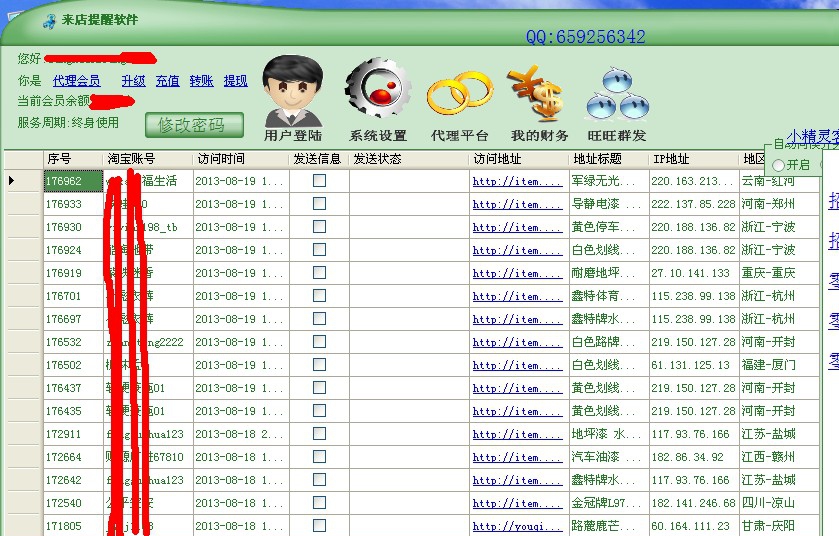The width and height of the screenshot is (839, 536).
Task: Open 我的财务 money icon
Action: click(x=539, y=103)
